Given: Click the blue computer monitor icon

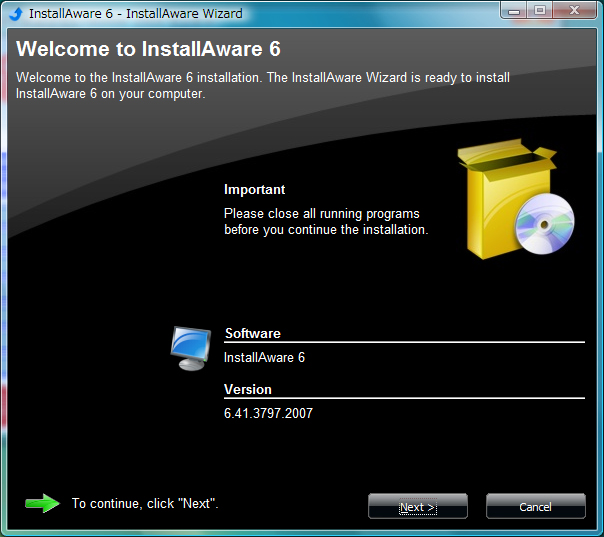Looking at the screenshot, I should pyautogui.click(x=191, y=348).
